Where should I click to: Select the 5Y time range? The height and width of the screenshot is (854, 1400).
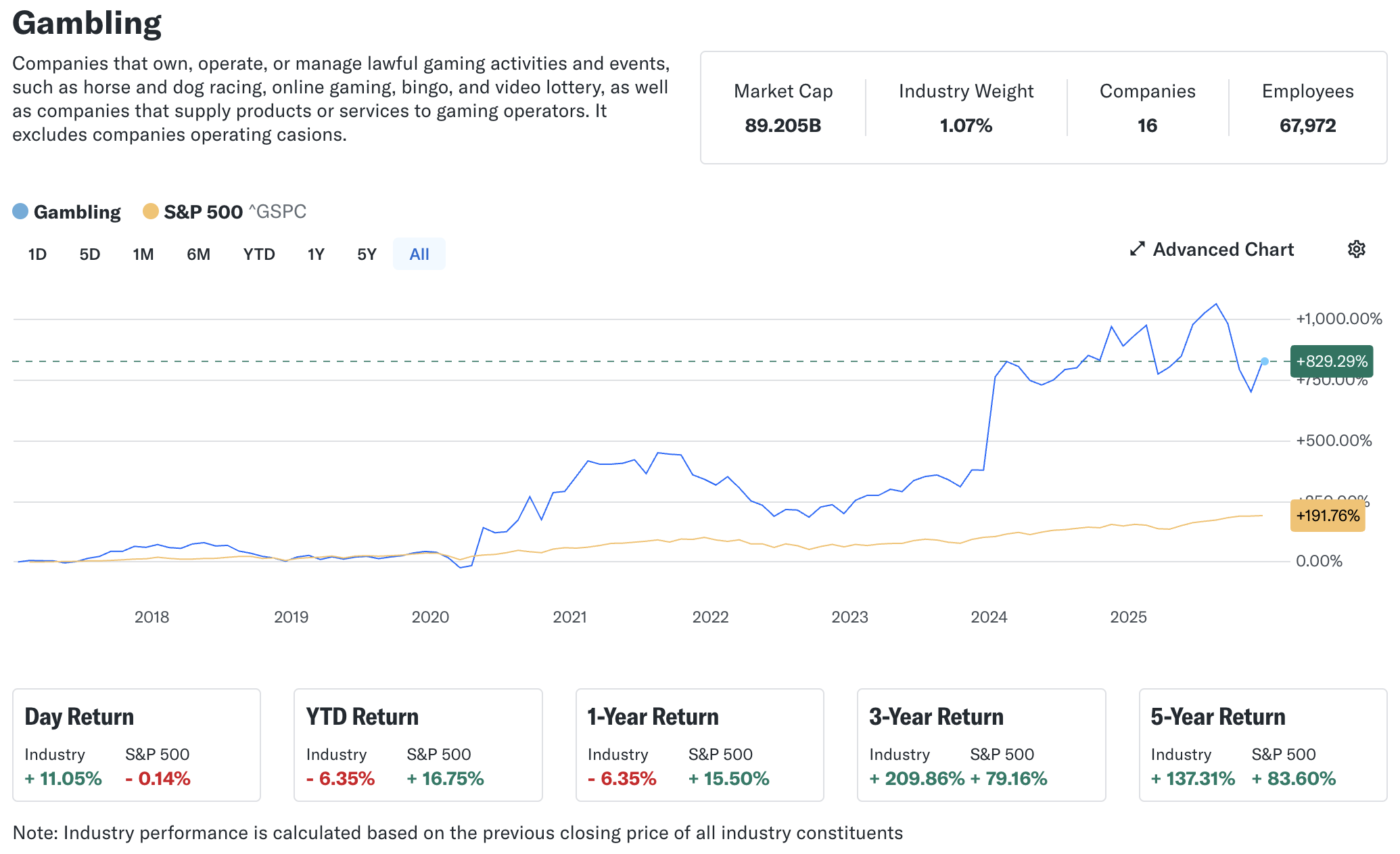click(x=367, y=254)
